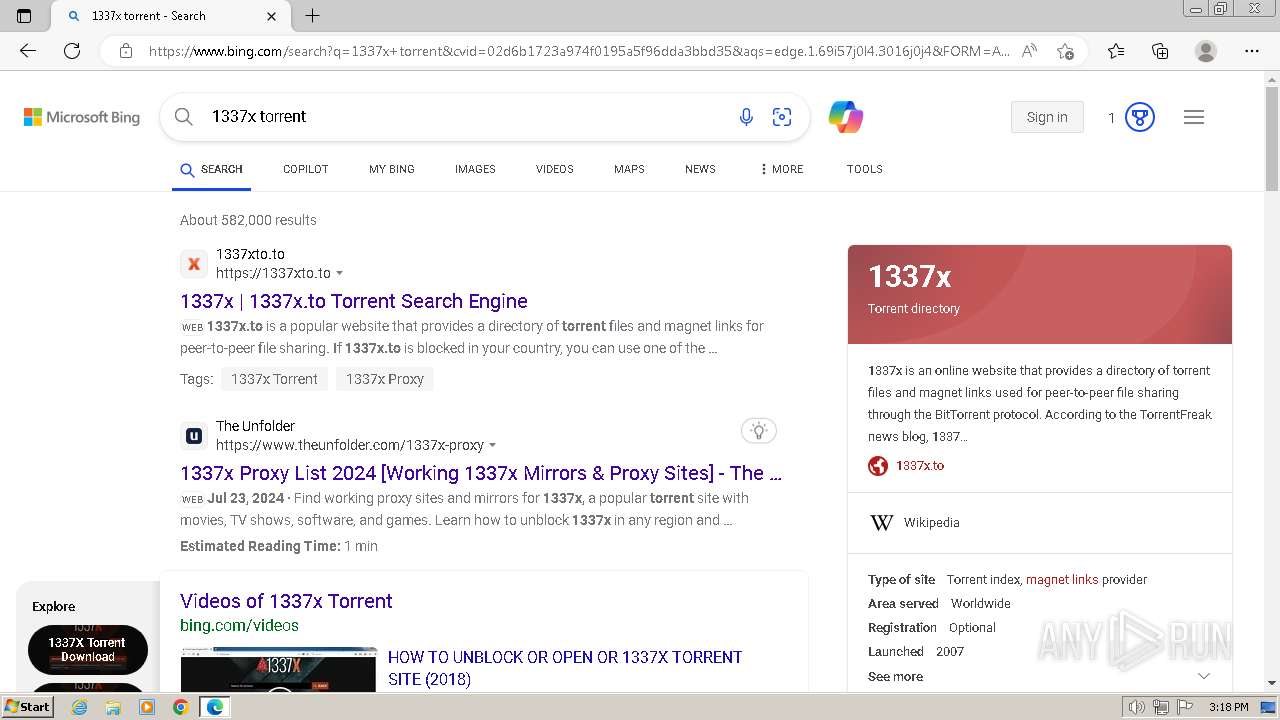The image size is (1280, 720).
Task: Switch to the COPILOT tab
Action: 306,169
